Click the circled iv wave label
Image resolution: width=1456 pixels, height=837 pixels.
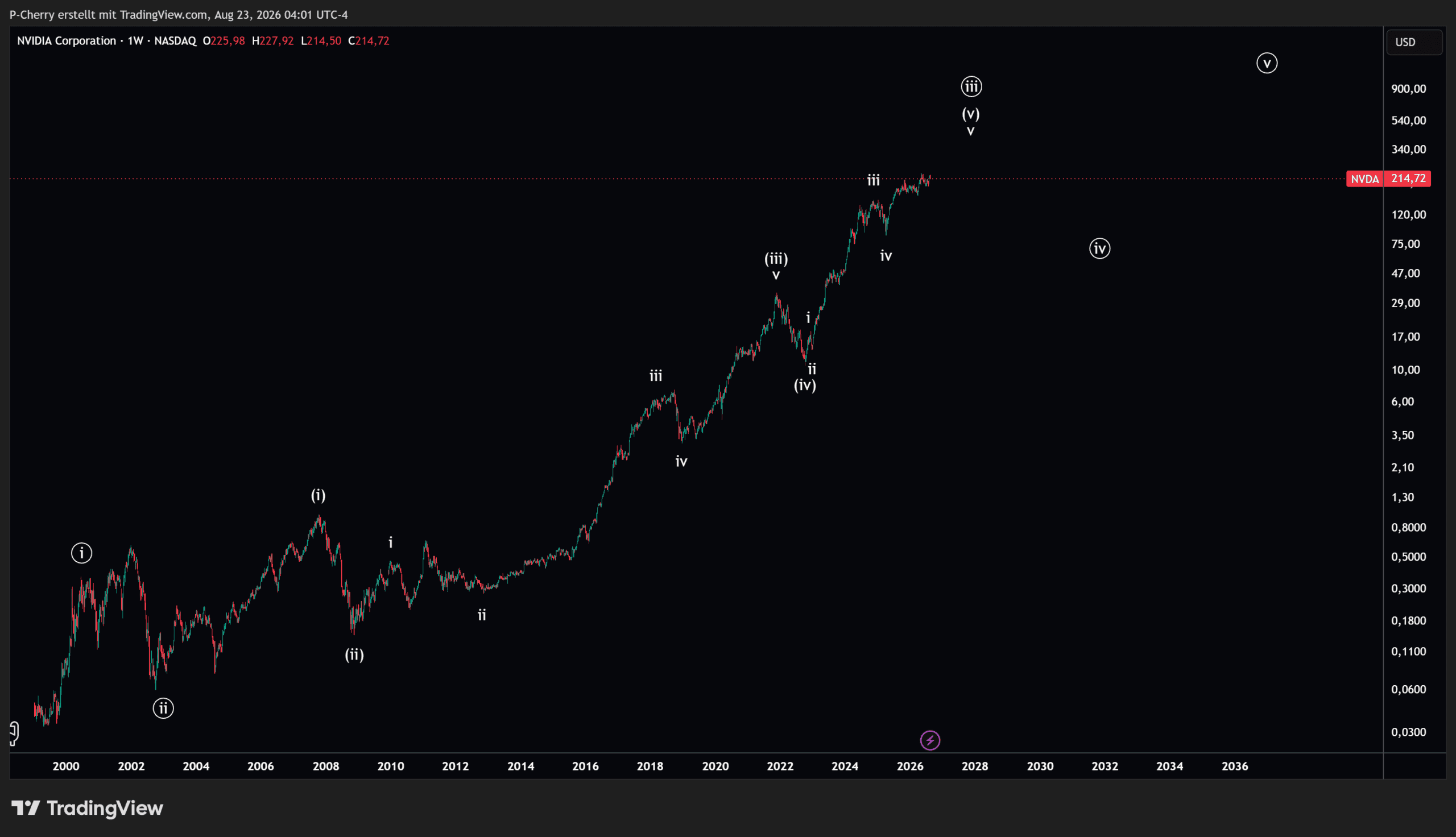point(1099,248)
